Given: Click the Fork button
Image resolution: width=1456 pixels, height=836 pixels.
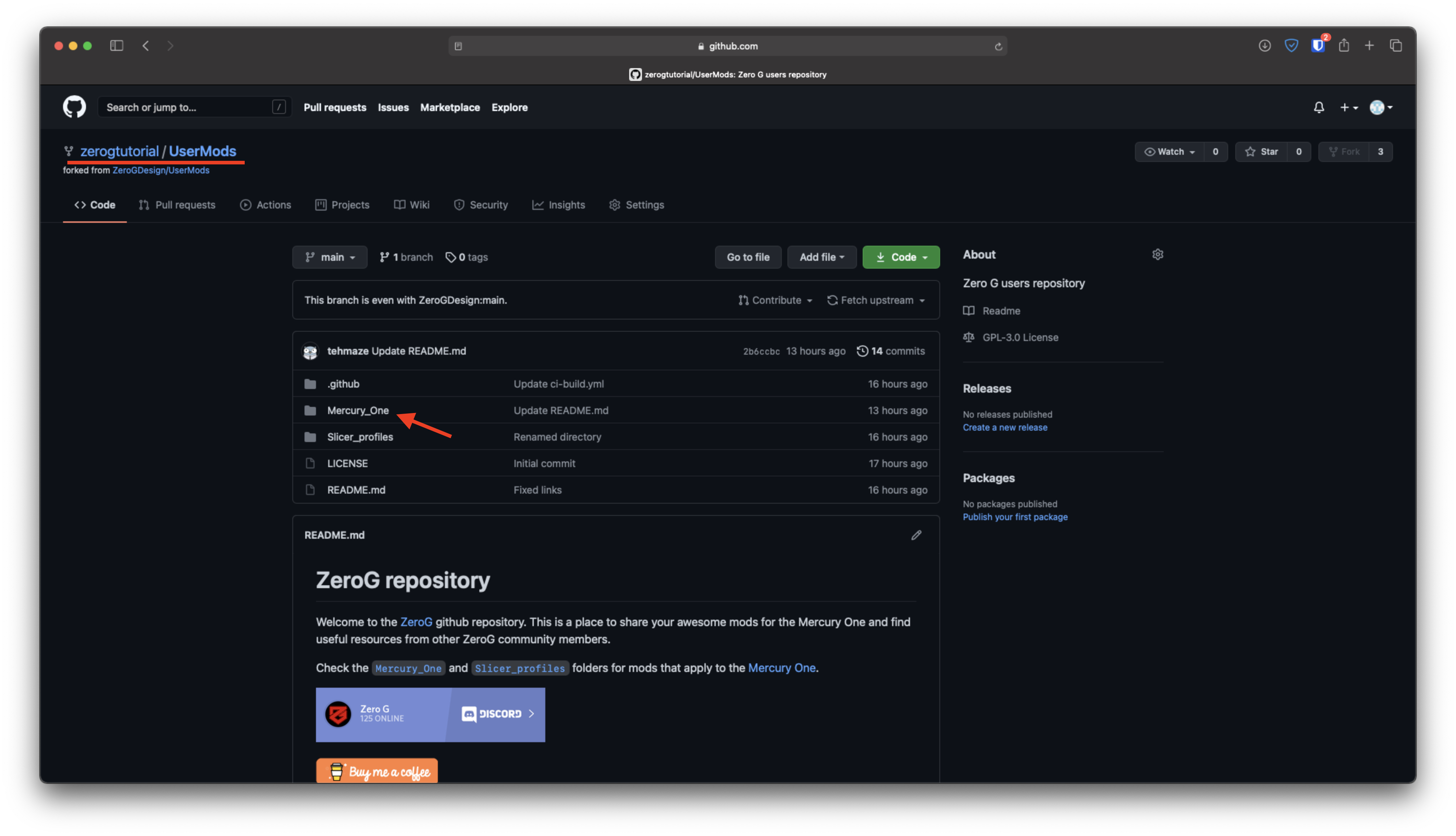Looking at the screenshot, I should click(1344, 152).
